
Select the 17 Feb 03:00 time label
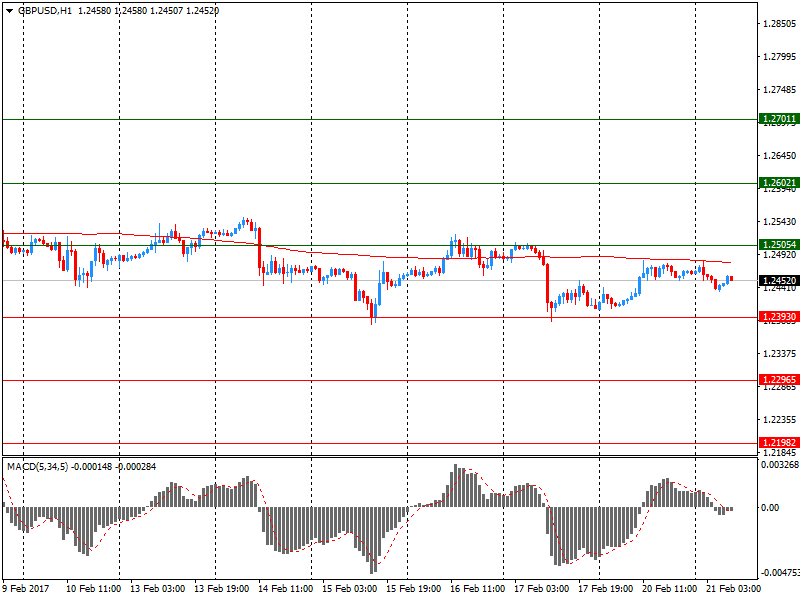point(541,589)
